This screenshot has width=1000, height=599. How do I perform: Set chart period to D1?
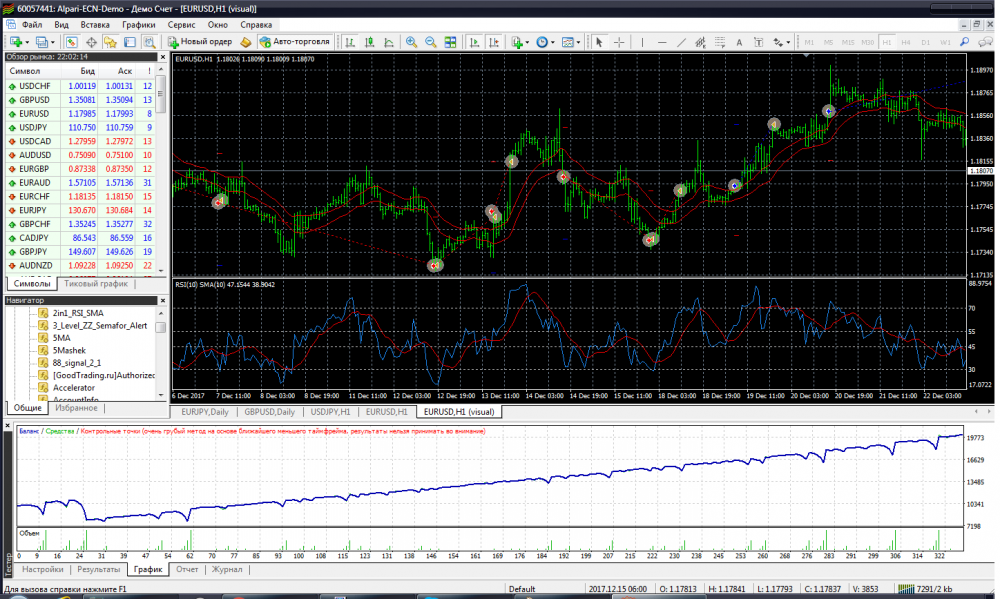925,42
